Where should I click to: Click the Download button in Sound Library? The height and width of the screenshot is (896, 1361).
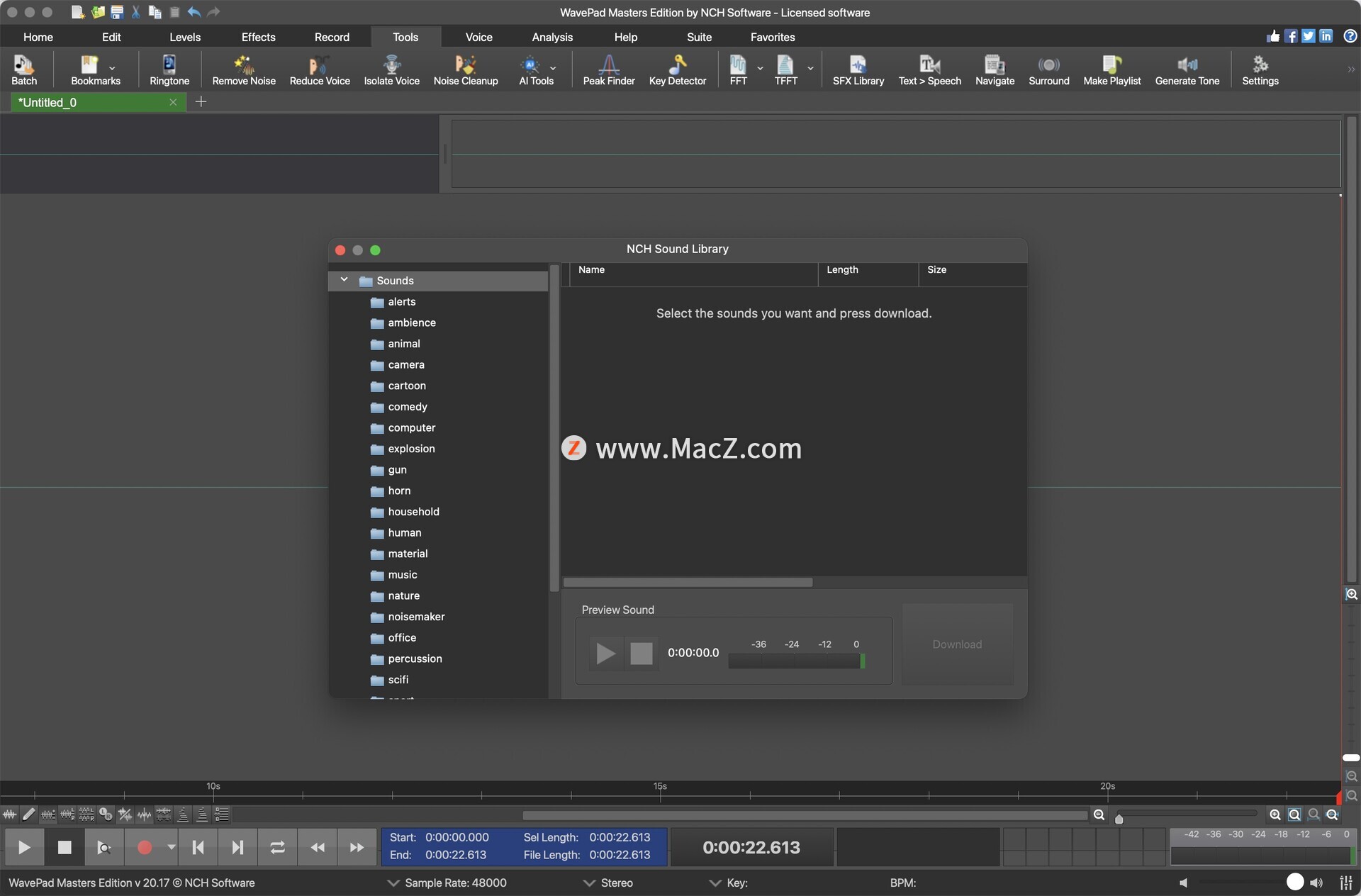[957, 644]
